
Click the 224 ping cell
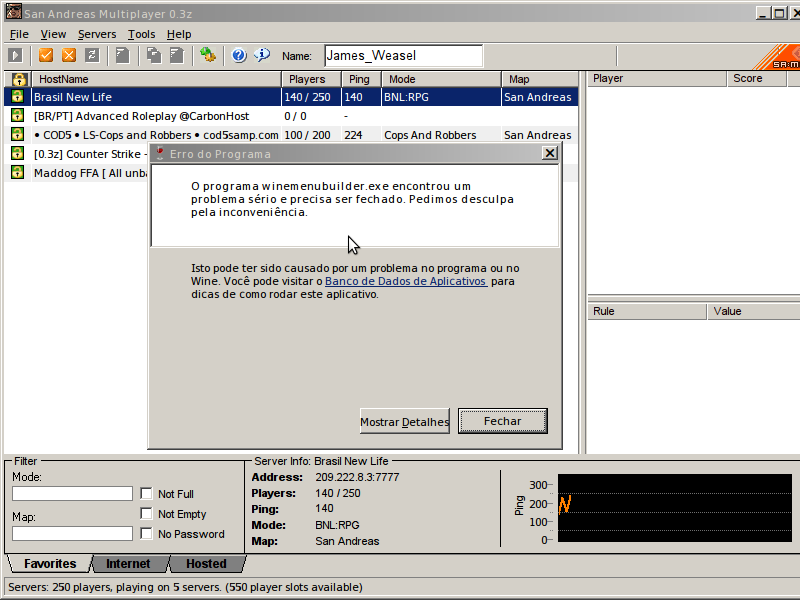[353, 135]
